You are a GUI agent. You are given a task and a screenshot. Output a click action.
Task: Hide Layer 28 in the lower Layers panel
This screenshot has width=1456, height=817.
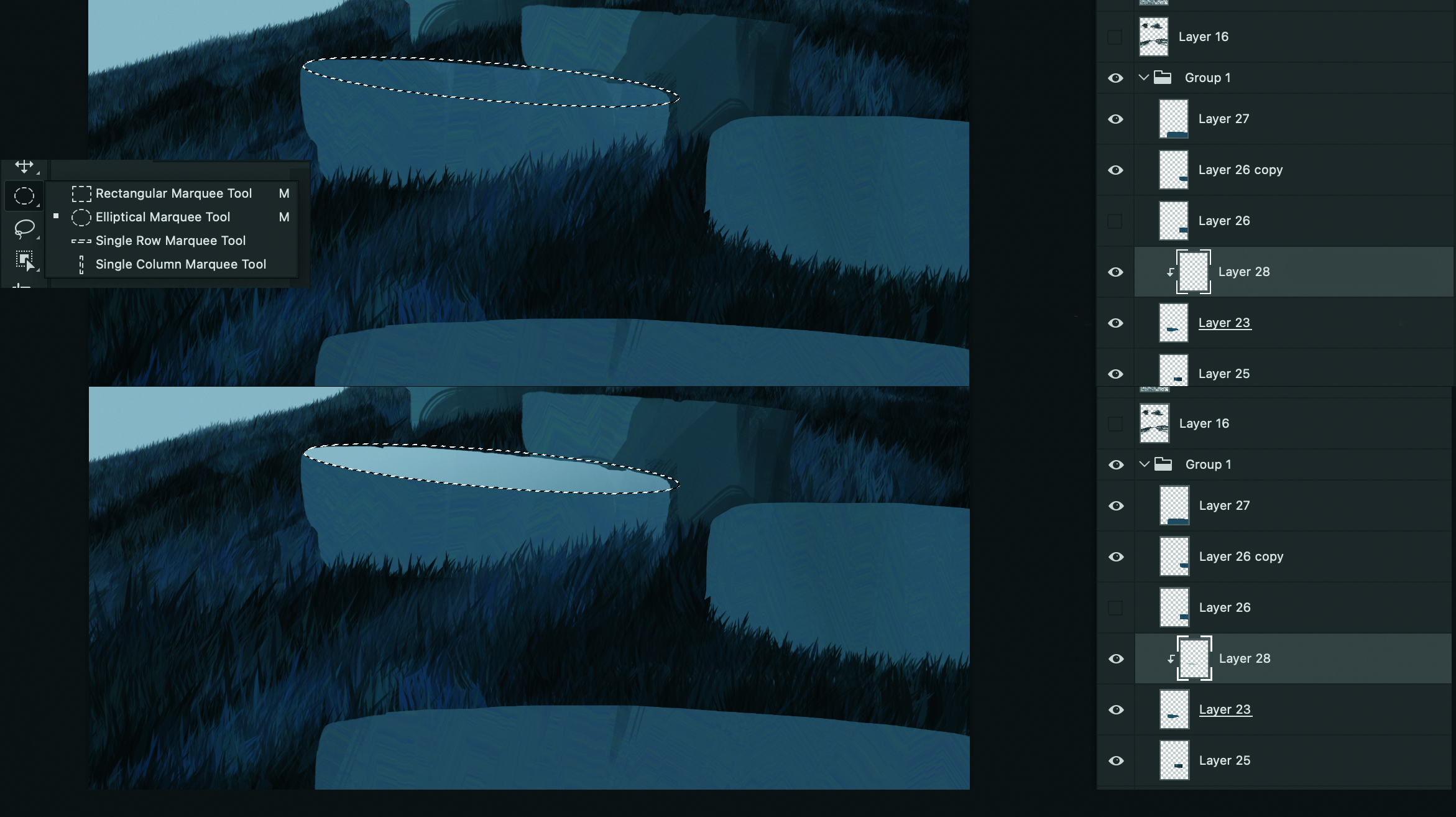(1116, 658)
